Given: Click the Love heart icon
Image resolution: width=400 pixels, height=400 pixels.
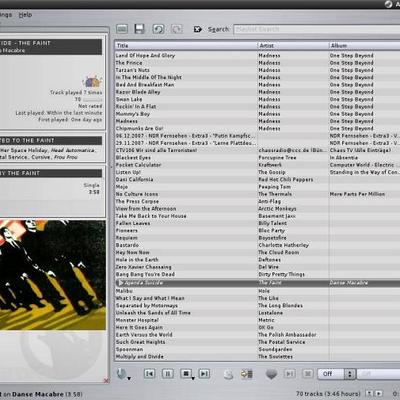Looking at the screenshot, I should pos(271,374).
